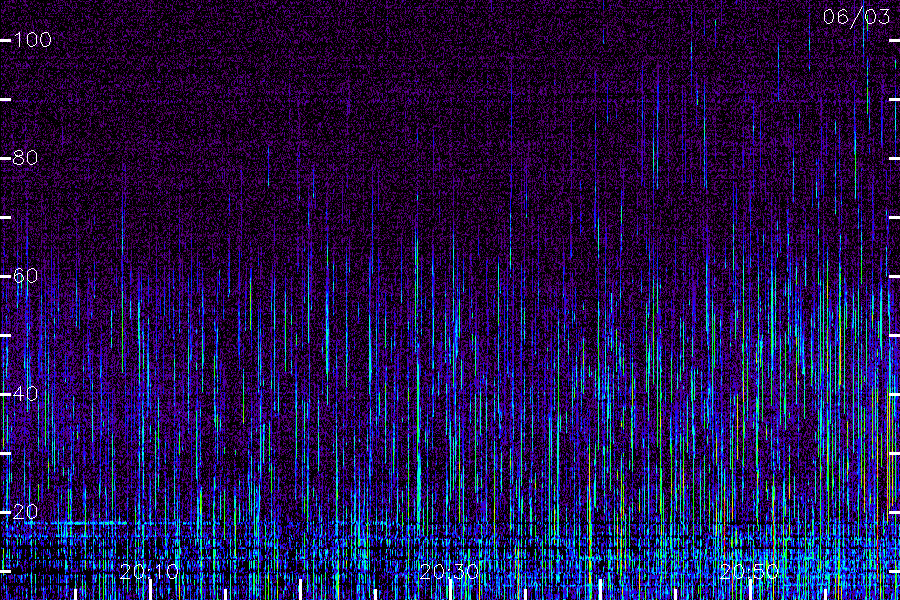Screen dimensions: 900x600
Task: Click the 40 frequency axis label
Action: point(25,393)
